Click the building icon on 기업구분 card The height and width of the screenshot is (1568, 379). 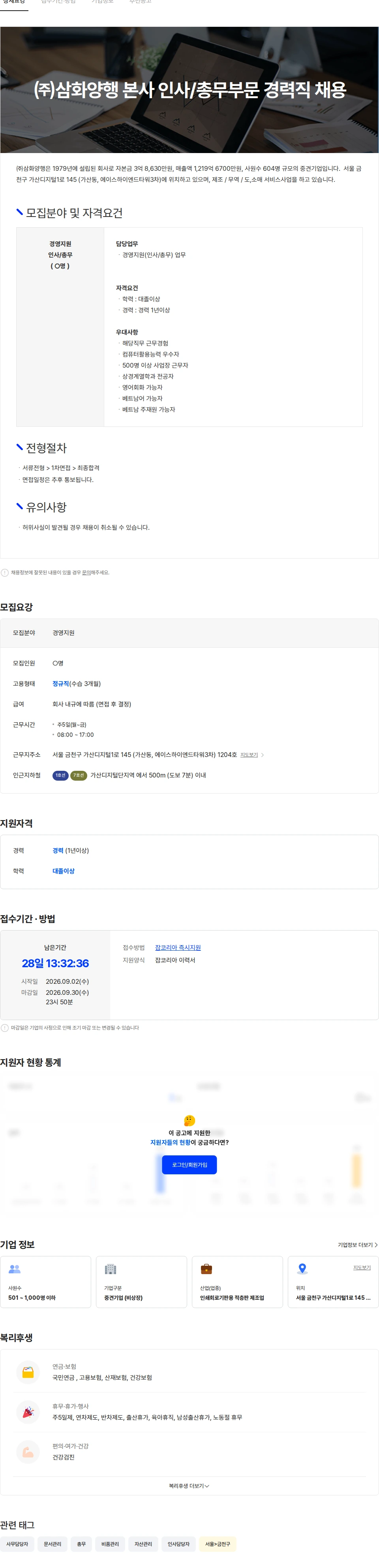pyautogui.click(x=110, y=1269)
